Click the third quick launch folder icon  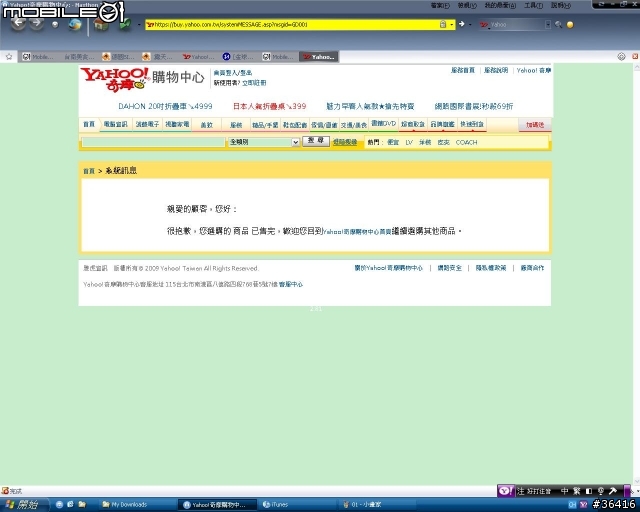click(82, 505)
